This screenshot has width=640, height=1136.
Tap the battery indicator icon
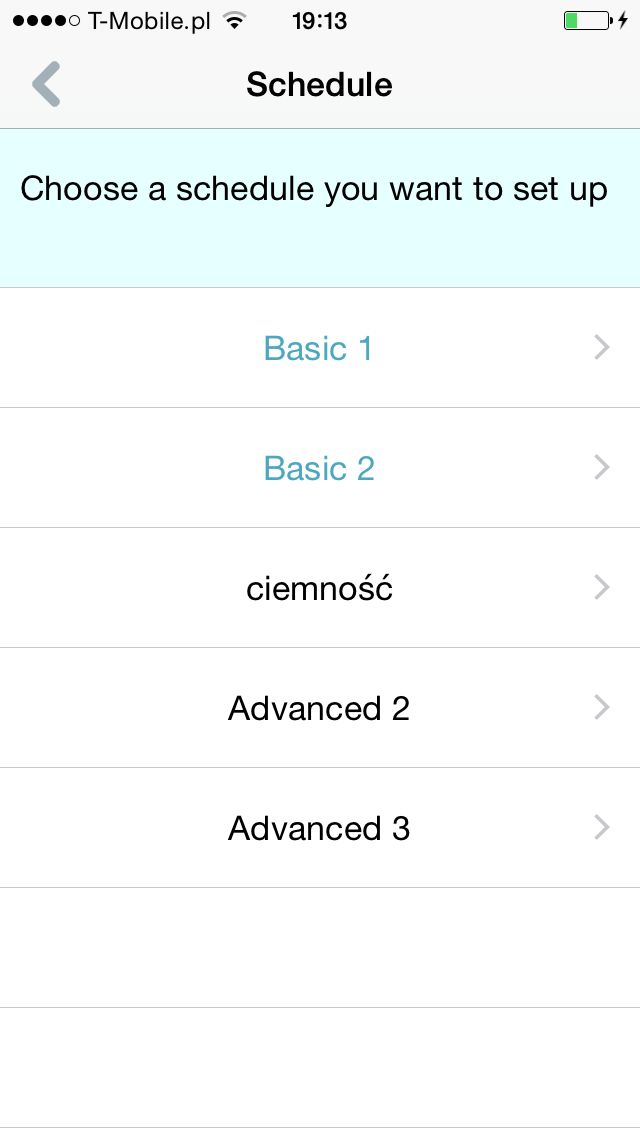(587, 20)
